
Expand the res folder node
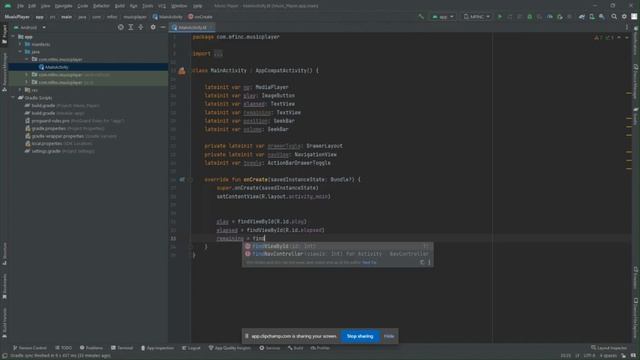[20, 90]
